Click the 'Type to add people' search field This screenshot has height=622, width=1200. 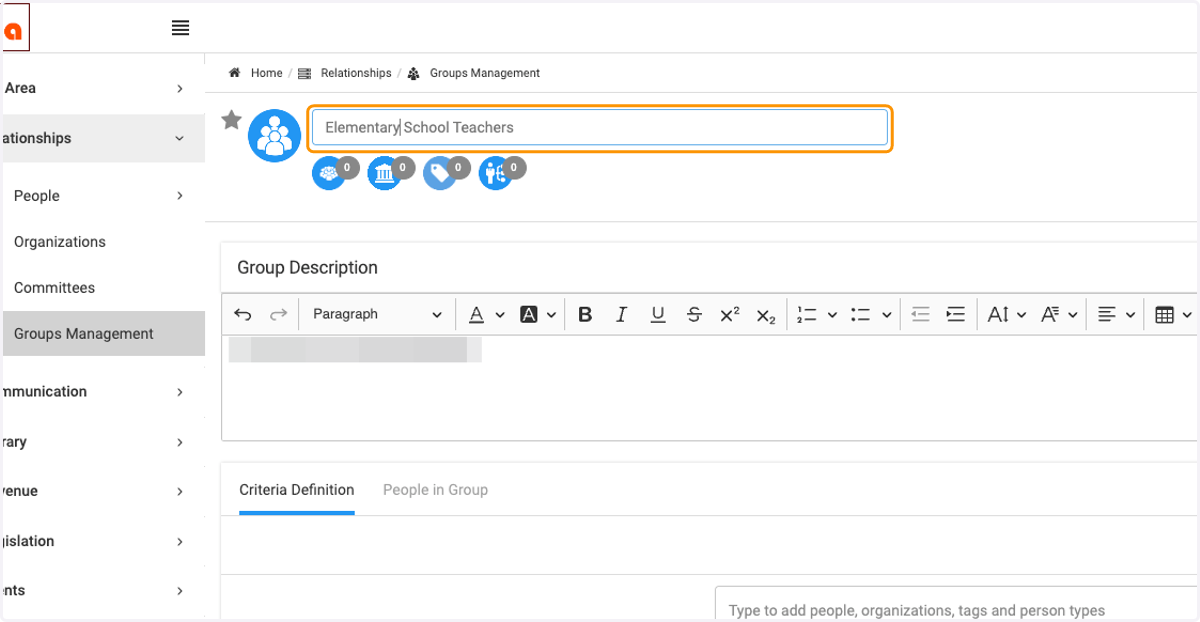tap(957, 605)
